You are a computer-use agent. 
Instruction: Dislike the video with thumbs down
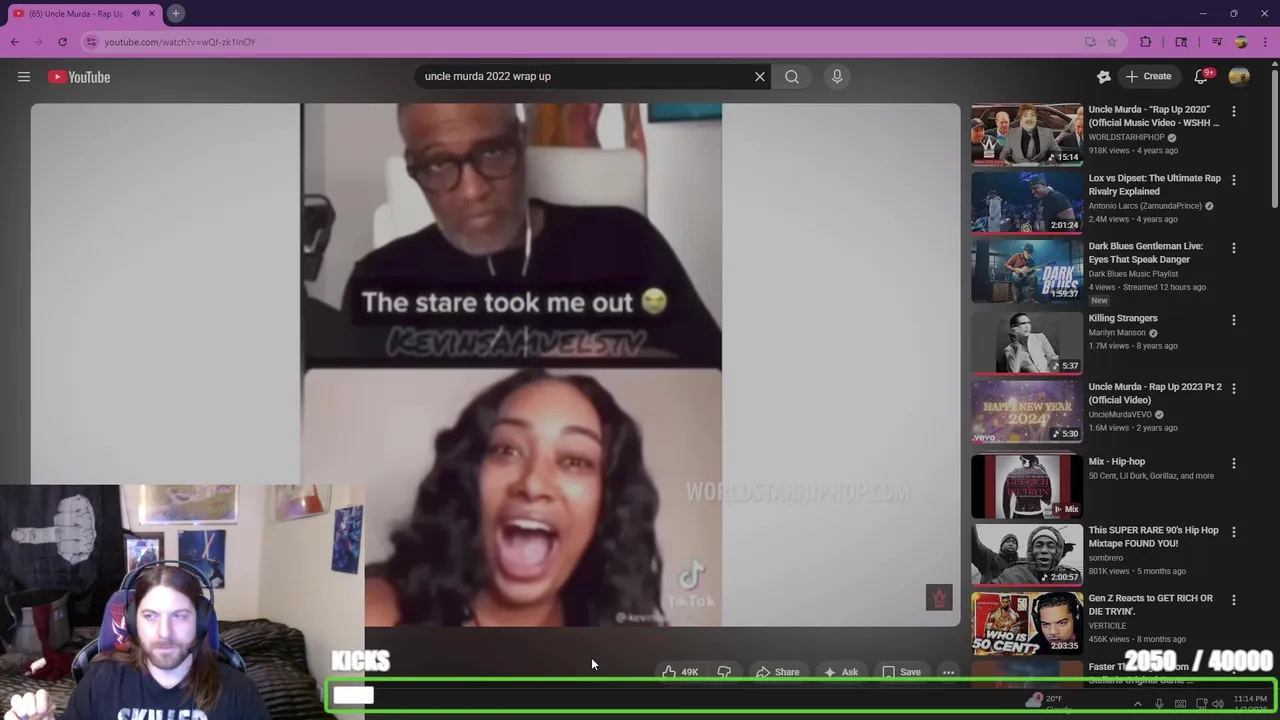coord(725,672)
